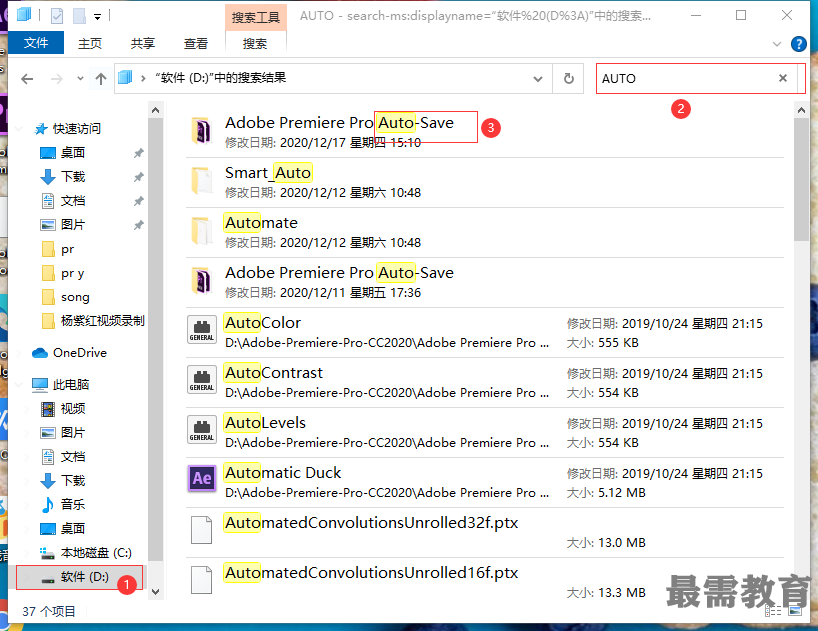Open 下载 under quick access
The image size is (818, 631).
pyautogui.click(x=73, y=176)
